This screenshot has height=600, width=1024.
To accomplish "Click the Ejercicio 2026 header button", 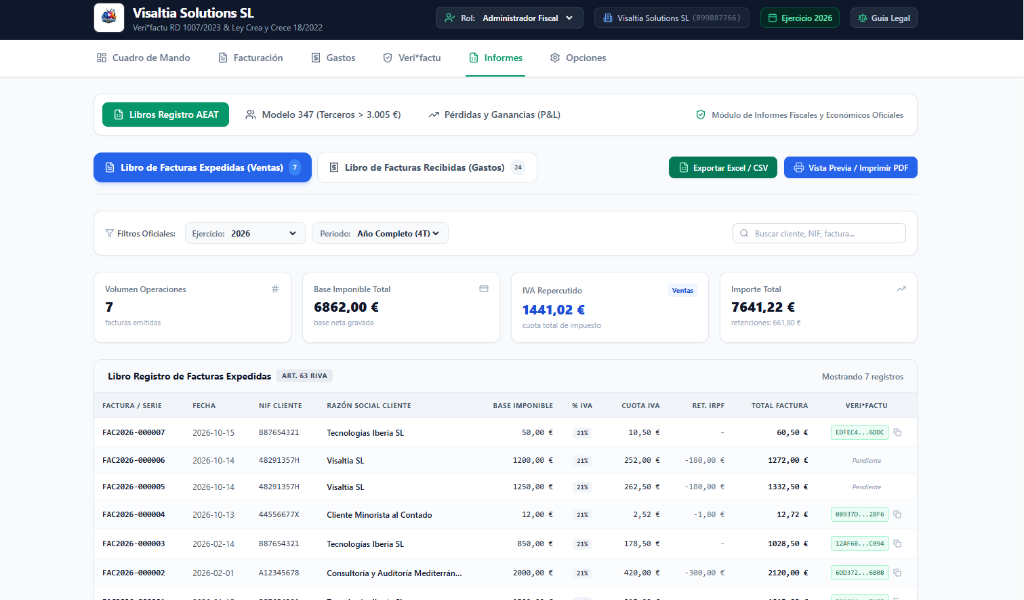I will coord(800,18).
